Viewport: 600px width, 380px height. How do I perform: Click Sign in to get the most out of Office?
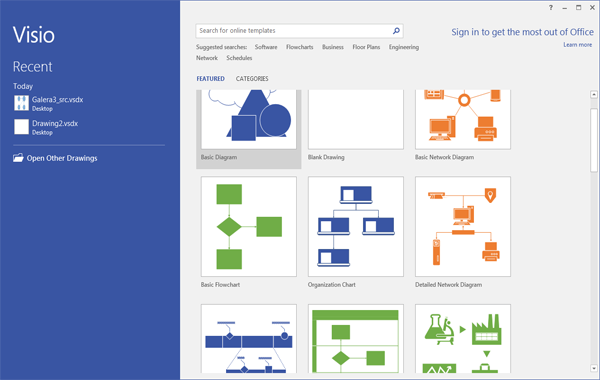pyautogui.click(x=522, y=32)
